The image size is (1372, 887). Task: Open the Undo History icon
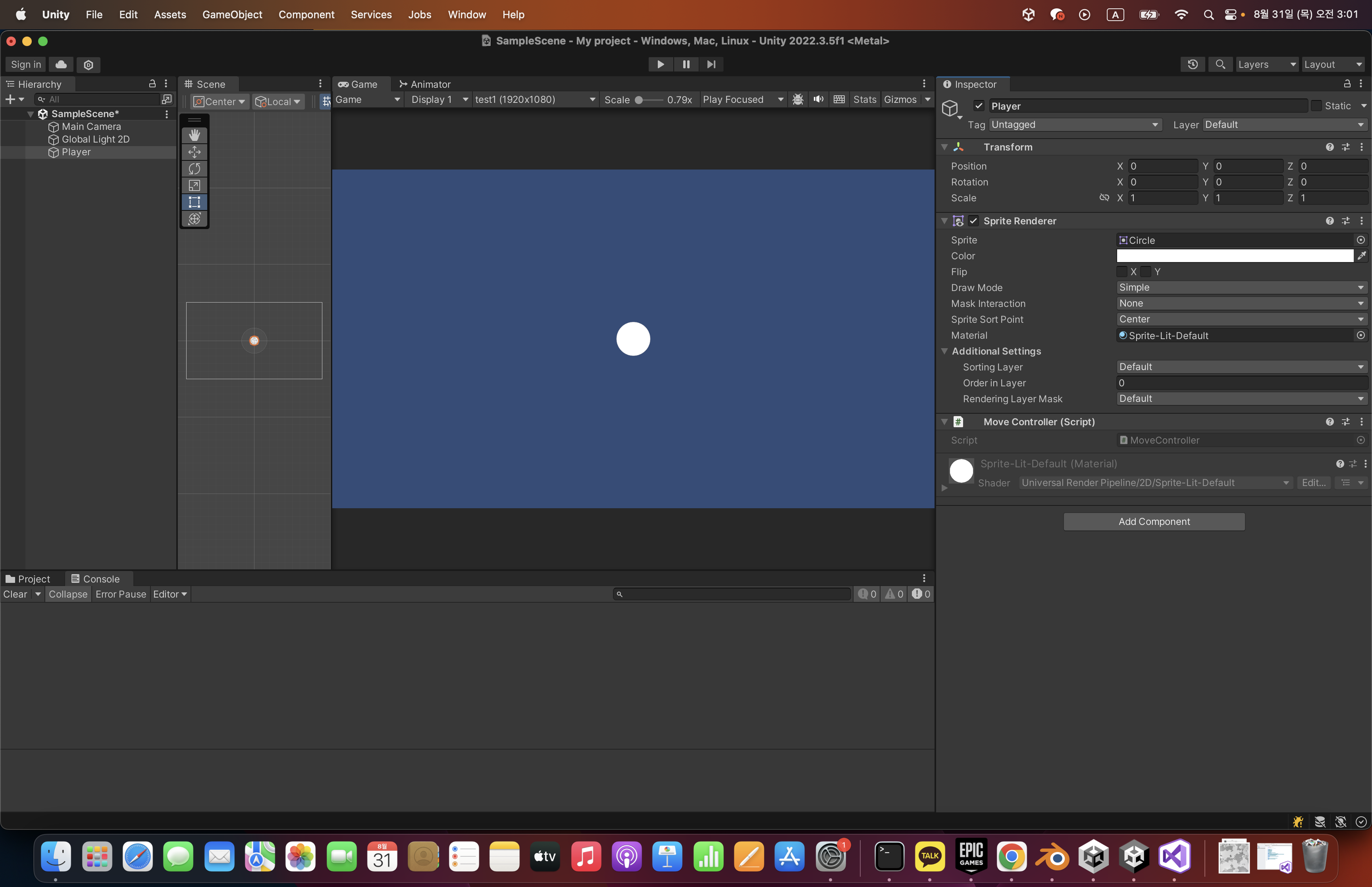(1193, 64)
